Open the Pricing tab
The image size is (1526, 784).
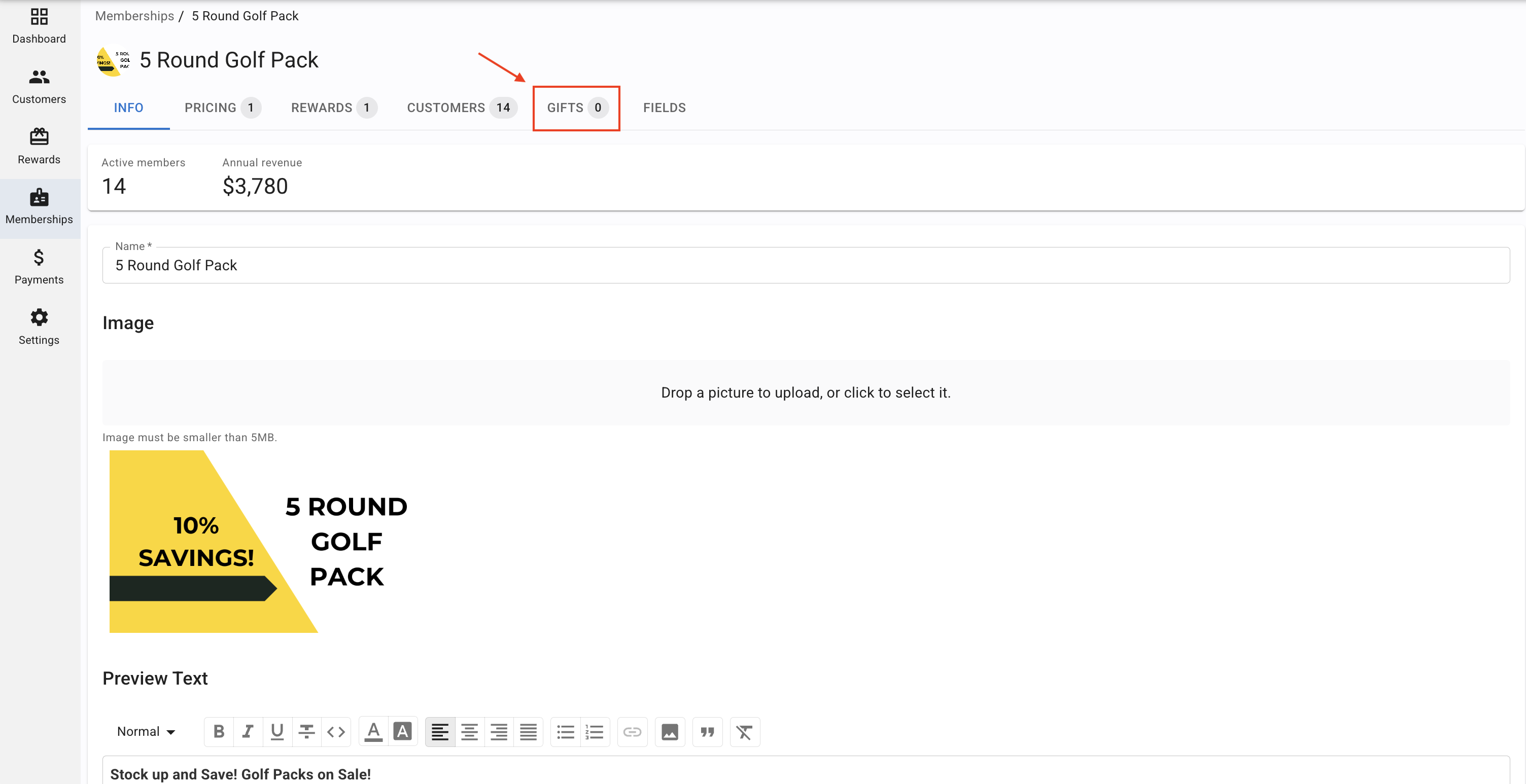[222, 108]
